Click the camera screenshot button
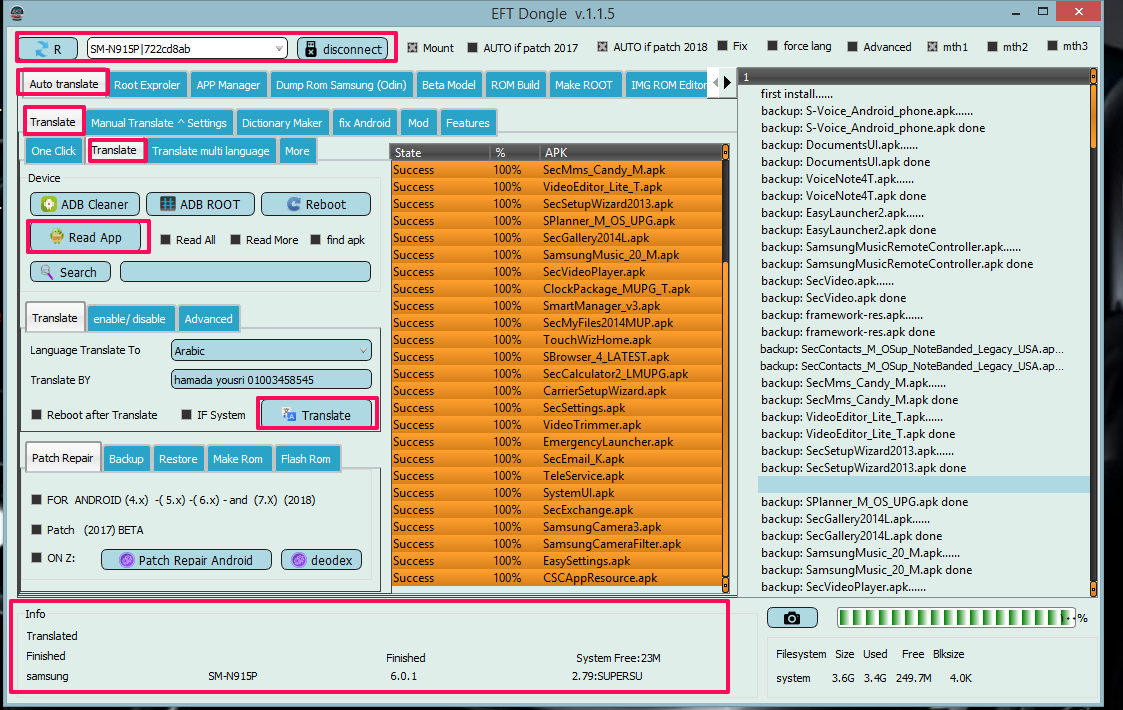1123x710 pixels. (792, 618)
